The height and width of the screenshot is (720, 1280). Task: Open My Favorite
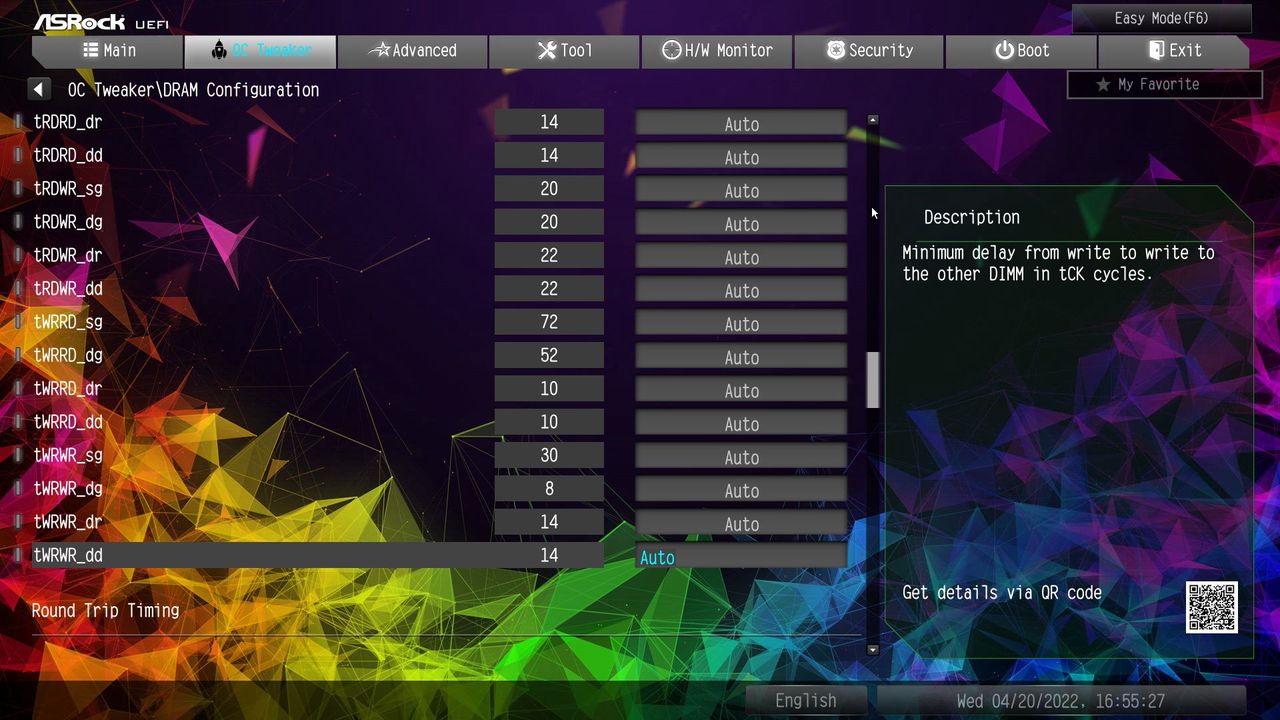click(x=1165, y=85)
